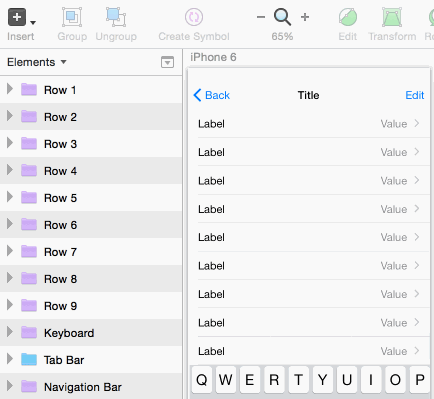Click the magnifying glass zoom icon
The image size is (434, 399).
282,17
